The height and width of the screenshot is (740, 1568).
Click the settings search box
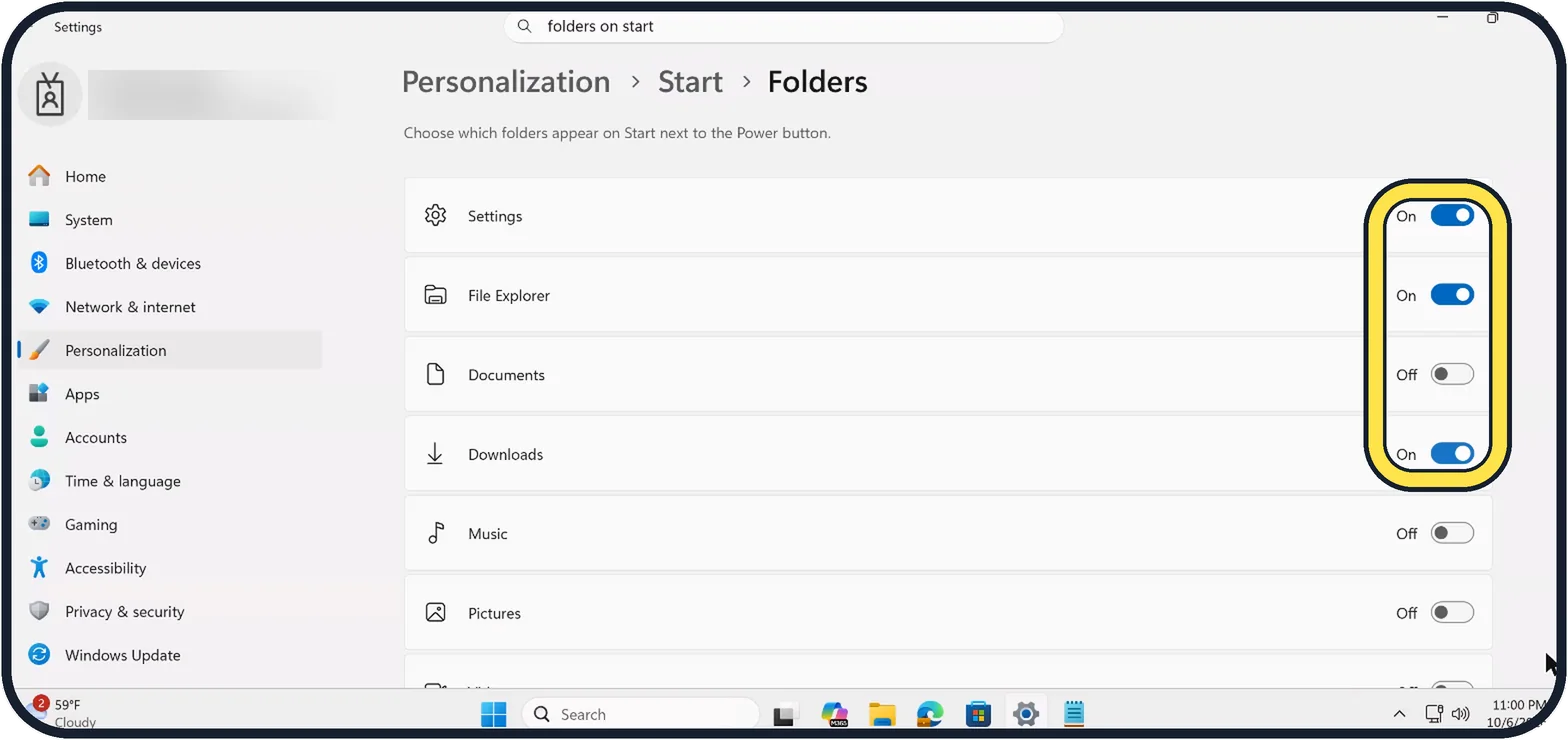(x=784, y=27)
